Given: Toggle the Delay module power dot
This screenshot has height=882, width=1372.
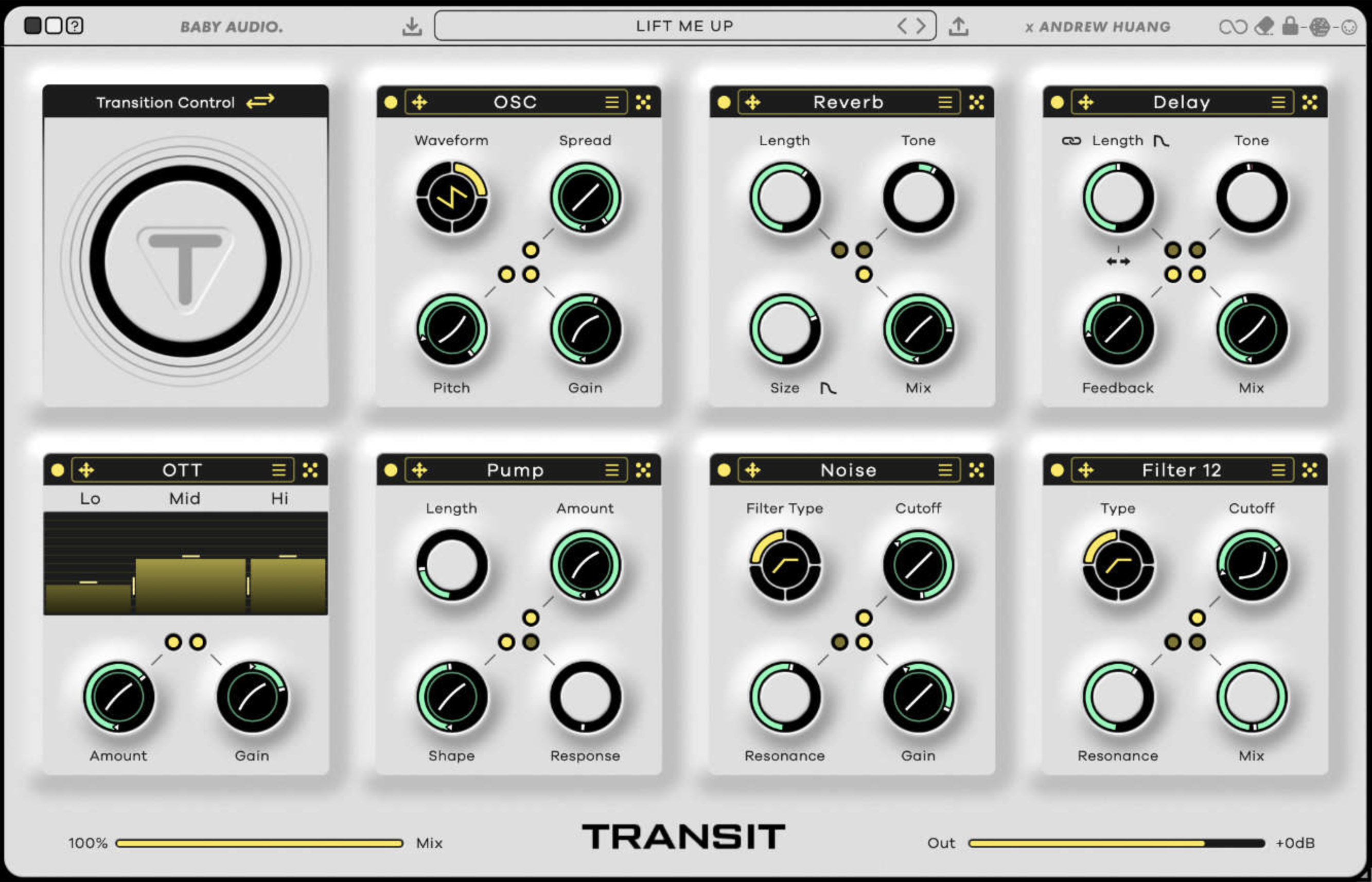Looking at the screenshot, I should 1057,102.
